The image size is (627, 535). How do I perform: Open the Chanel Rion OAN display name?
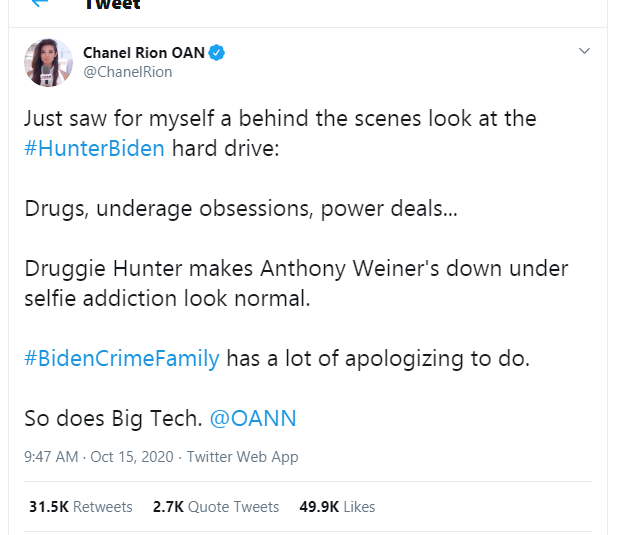point(143,53)
